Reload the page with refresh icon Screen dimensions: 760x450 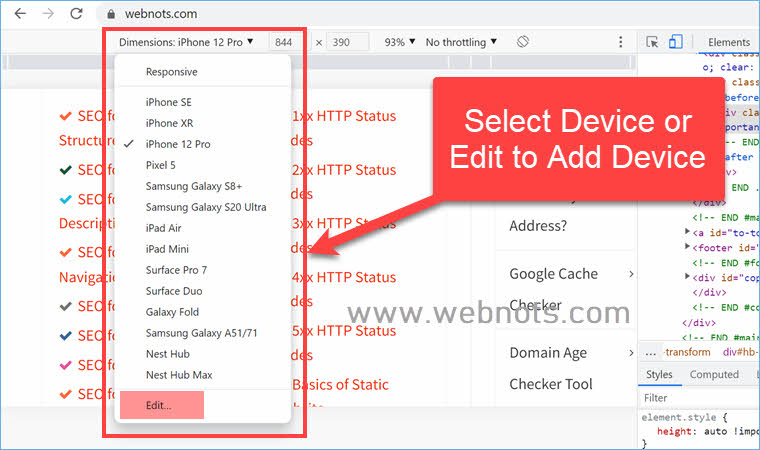tap(76, 14)
